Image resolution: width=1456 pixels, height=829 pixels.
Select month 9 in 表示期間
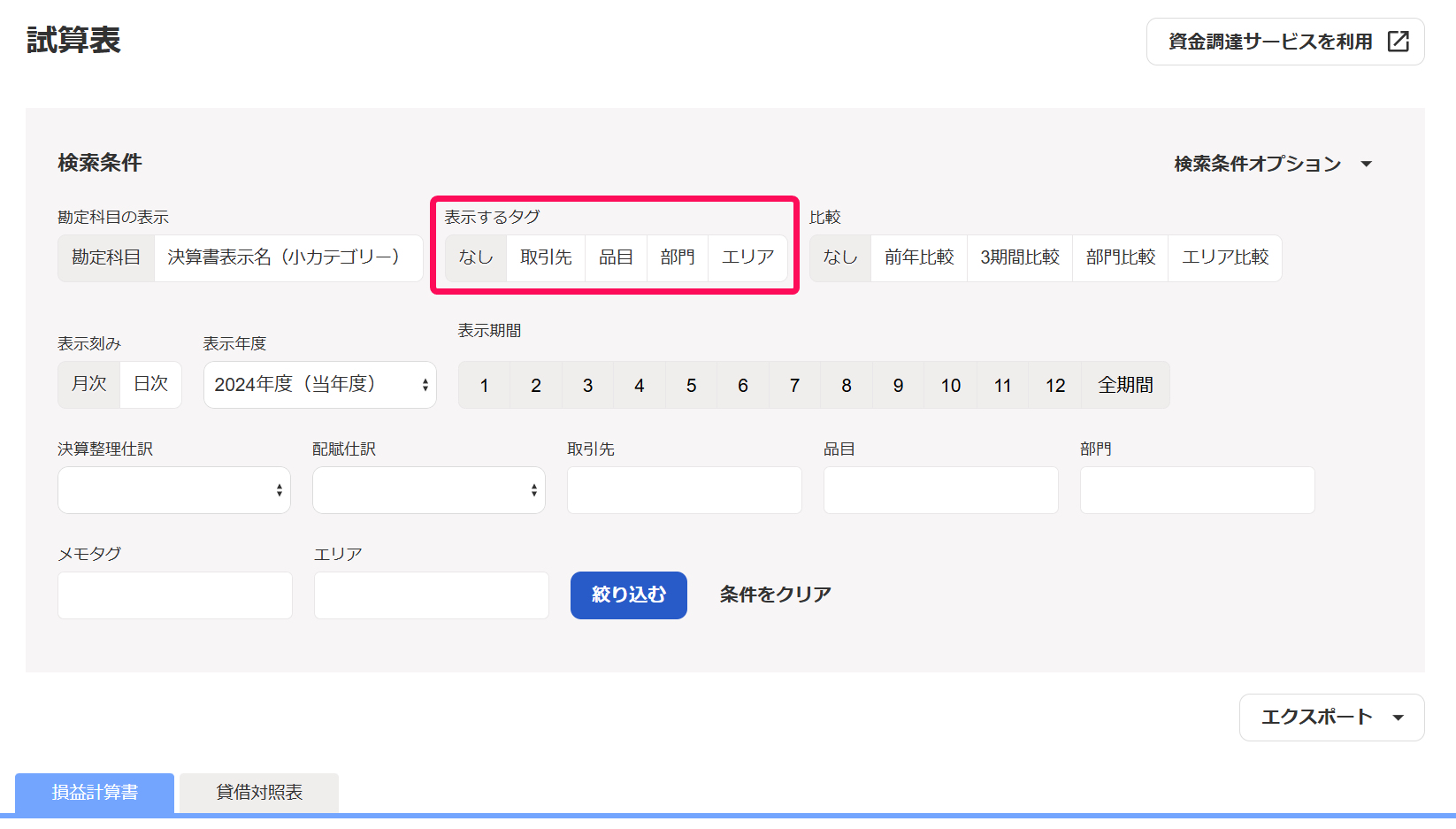(x=898, y=385)
